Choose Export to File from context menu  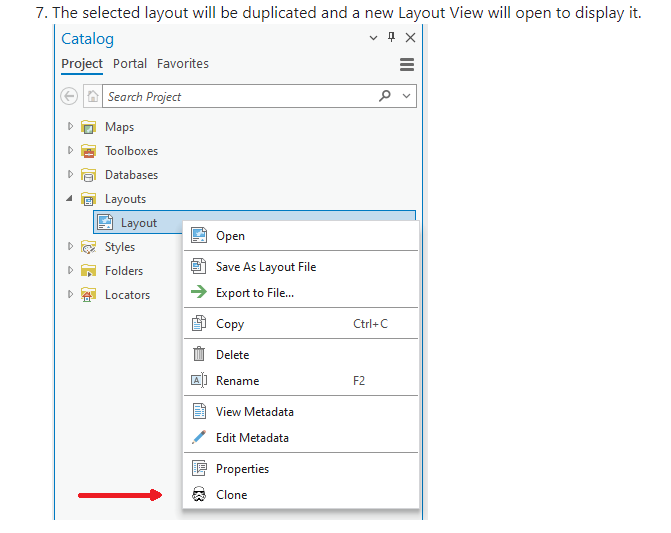(x=254, y=293)
